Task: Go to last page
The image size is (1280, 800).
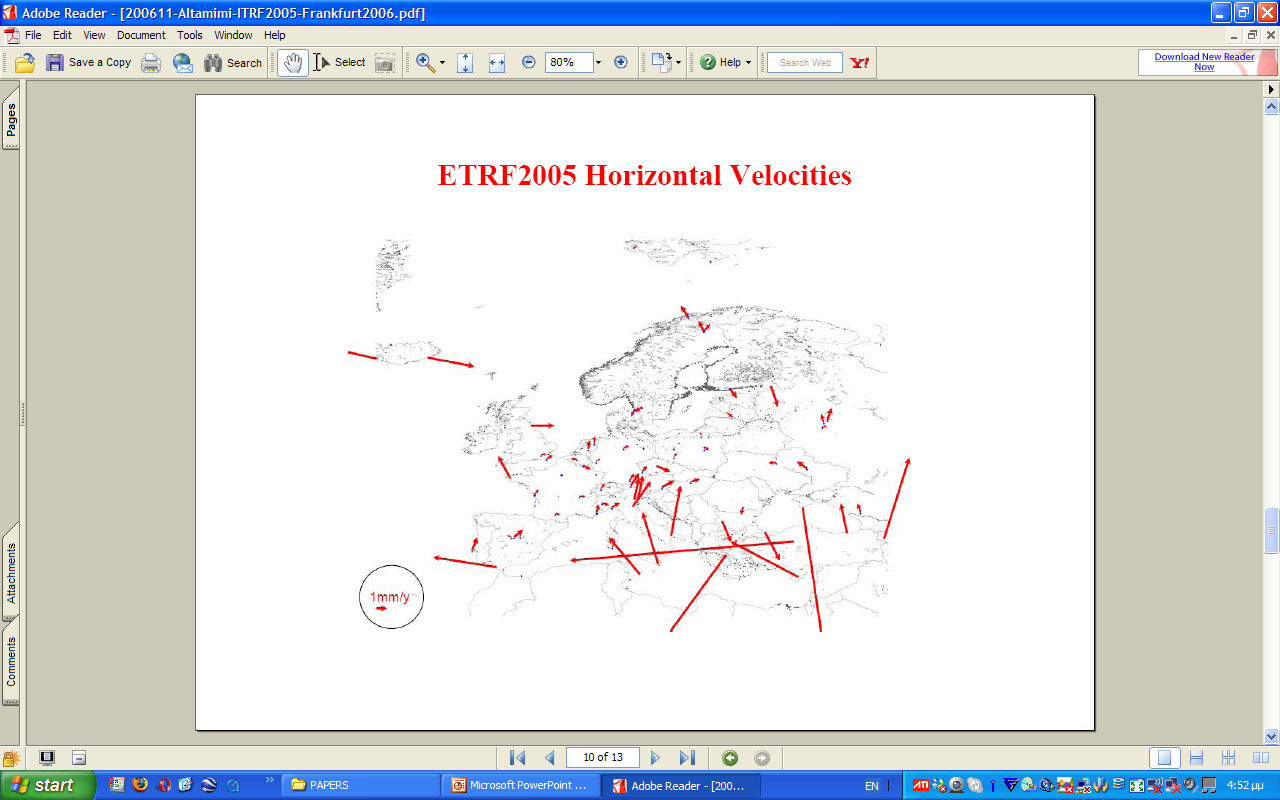Action: point(687,757)
